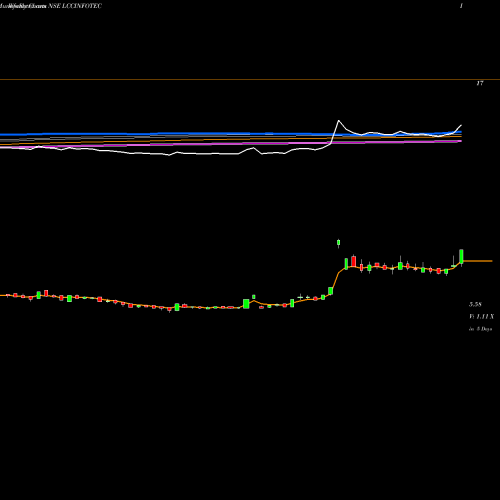Select the latest tall green candle at the far right end

(x=461, y=257)
